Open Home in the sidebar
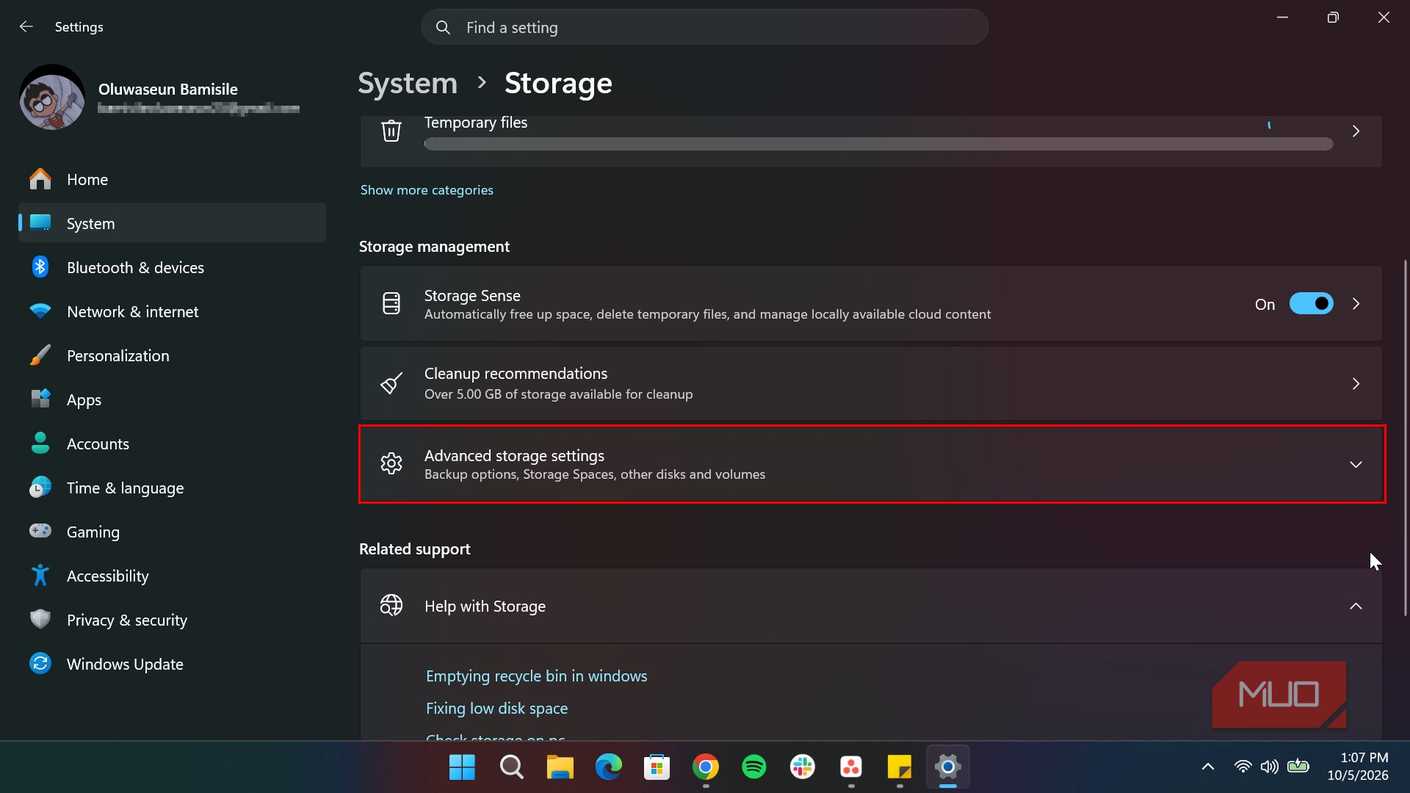This screenshot has height=793, width=1410. coord(172,180)
